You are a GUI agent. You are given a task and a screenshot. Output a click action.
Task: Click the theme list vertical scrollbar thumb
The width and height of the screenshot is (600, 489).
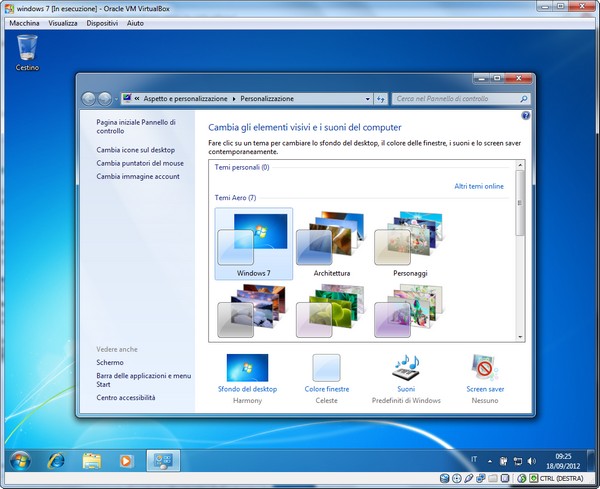click(520, 203)
